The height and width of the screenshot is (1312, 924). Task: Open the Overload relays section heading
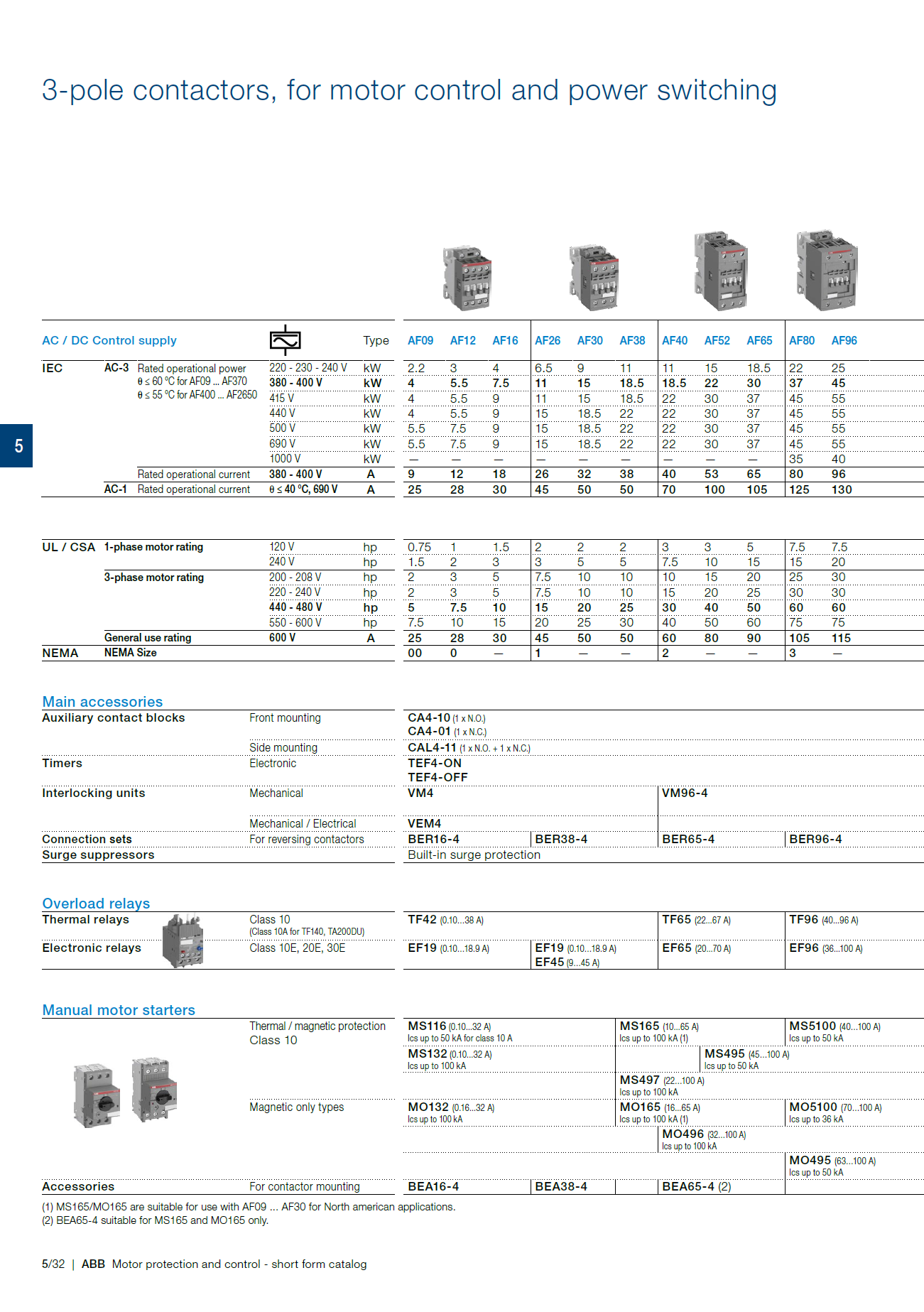(x=96, y=904)
